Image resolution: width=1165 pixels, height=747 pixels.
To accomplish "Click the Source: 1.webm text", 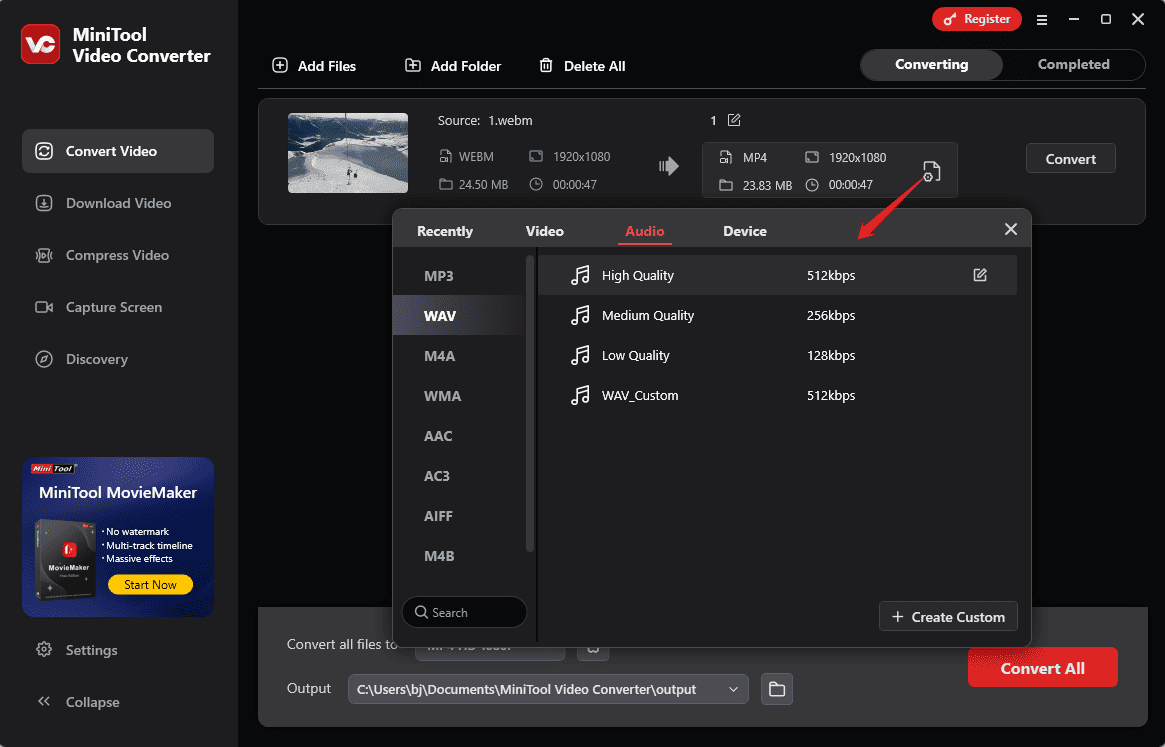I will [x=485, y=120].
